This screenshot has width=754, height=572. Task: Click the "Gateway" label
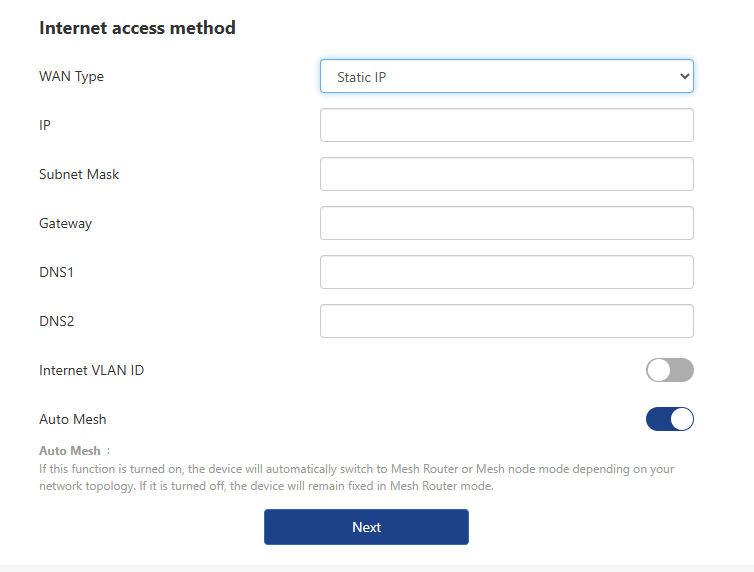[65, 224]
